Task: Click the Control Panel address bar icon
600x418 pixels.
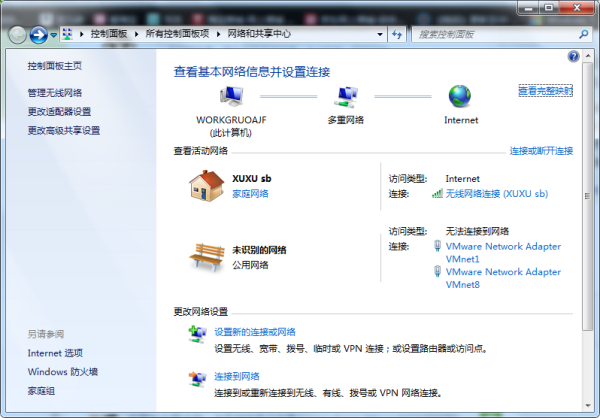Action: 67,34
